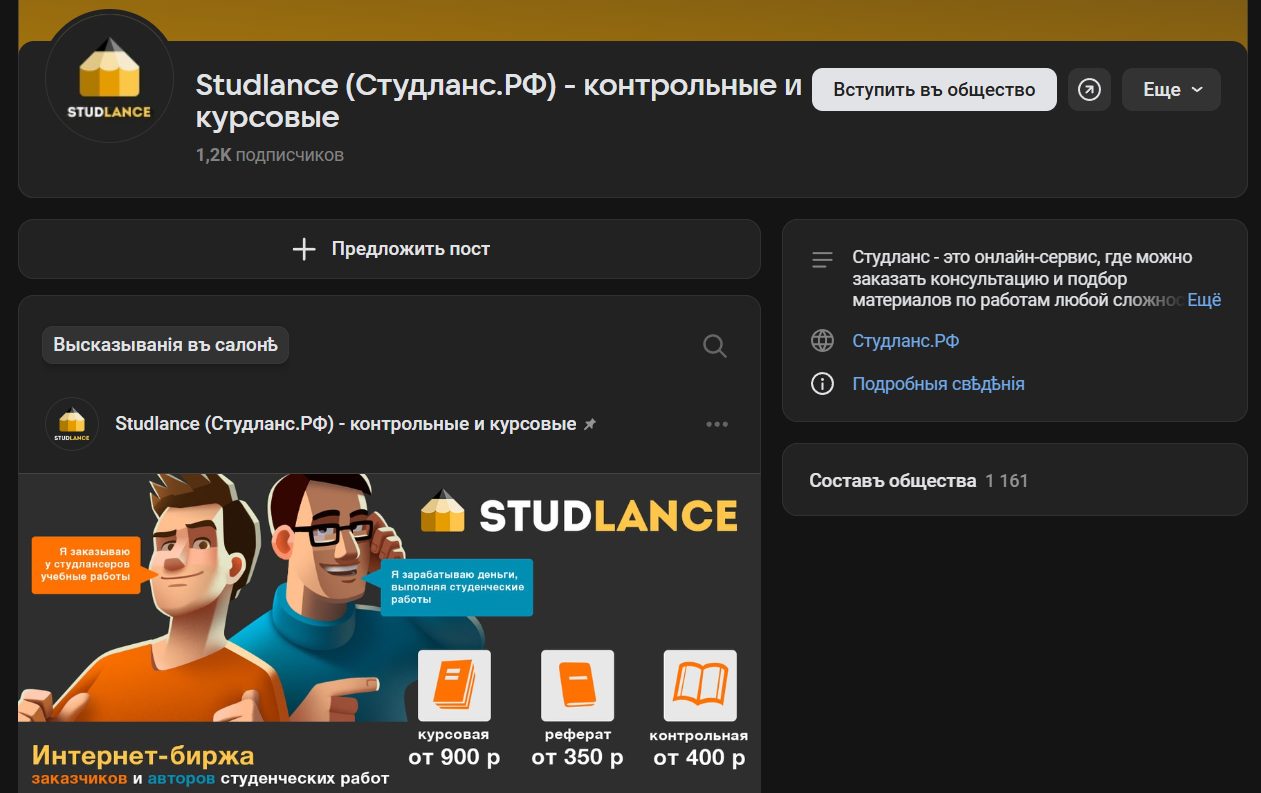Screen dimensions: 1261x793
Task: Click the post author's small avatar
Action: [x=72, y=424]
